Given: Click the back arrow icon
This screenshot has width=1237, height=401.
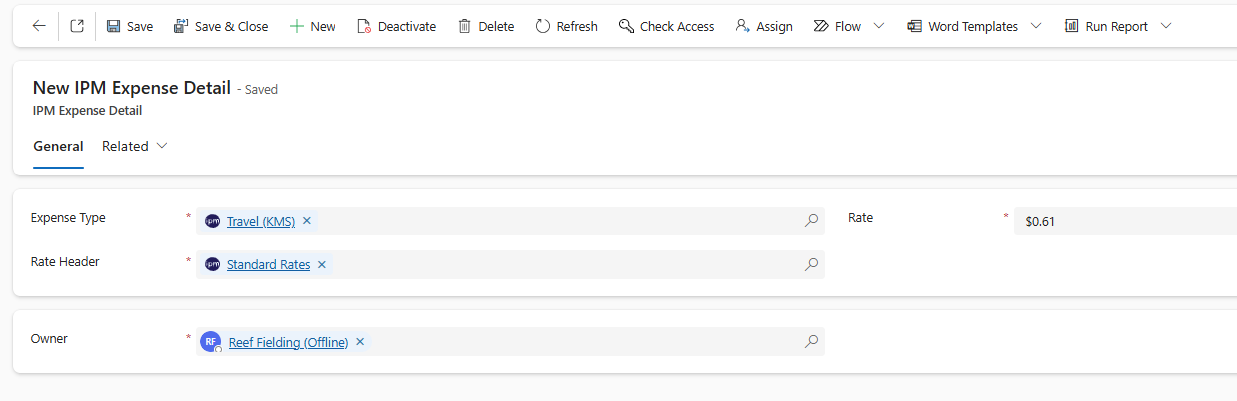Looking at the screenshot, I should tap(39, 26).
